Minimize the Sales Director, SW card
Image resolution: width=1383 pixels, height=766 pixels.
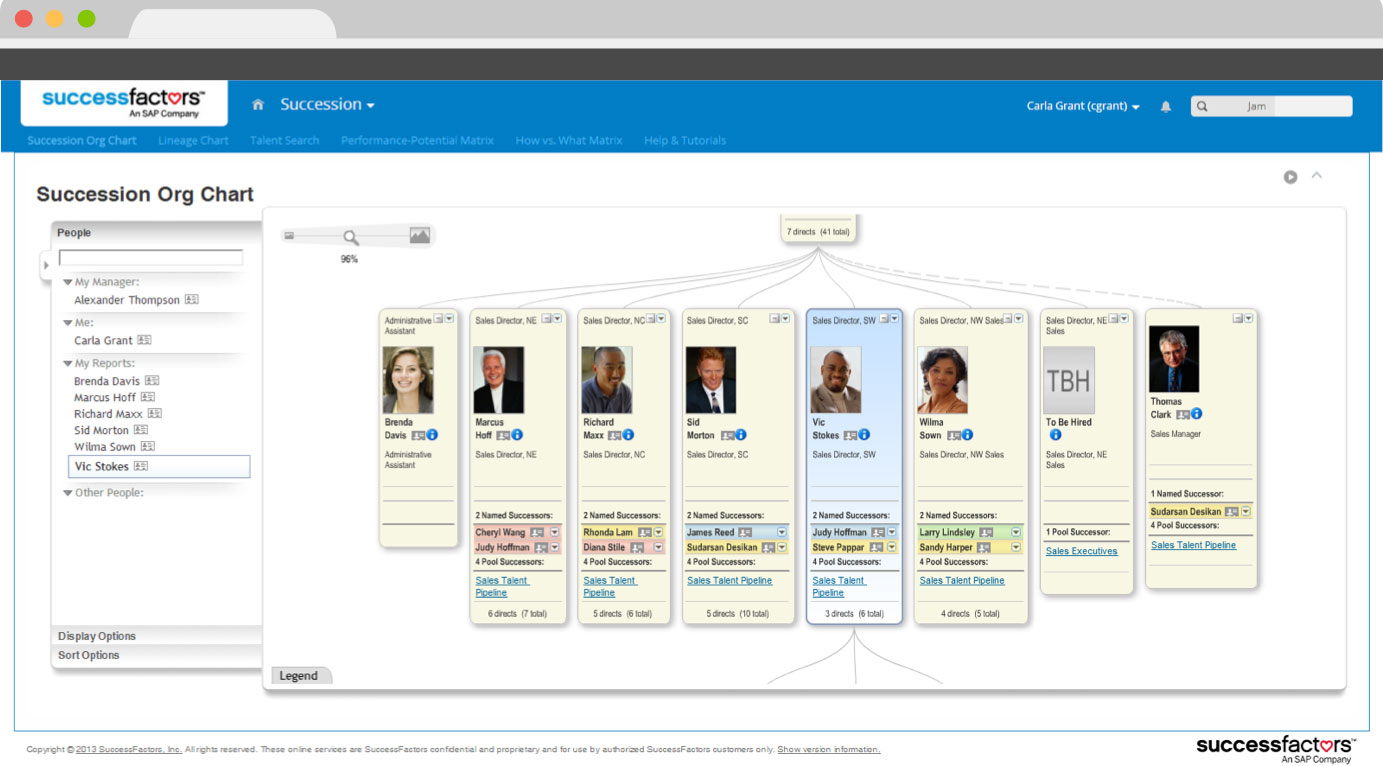(883, 319)
